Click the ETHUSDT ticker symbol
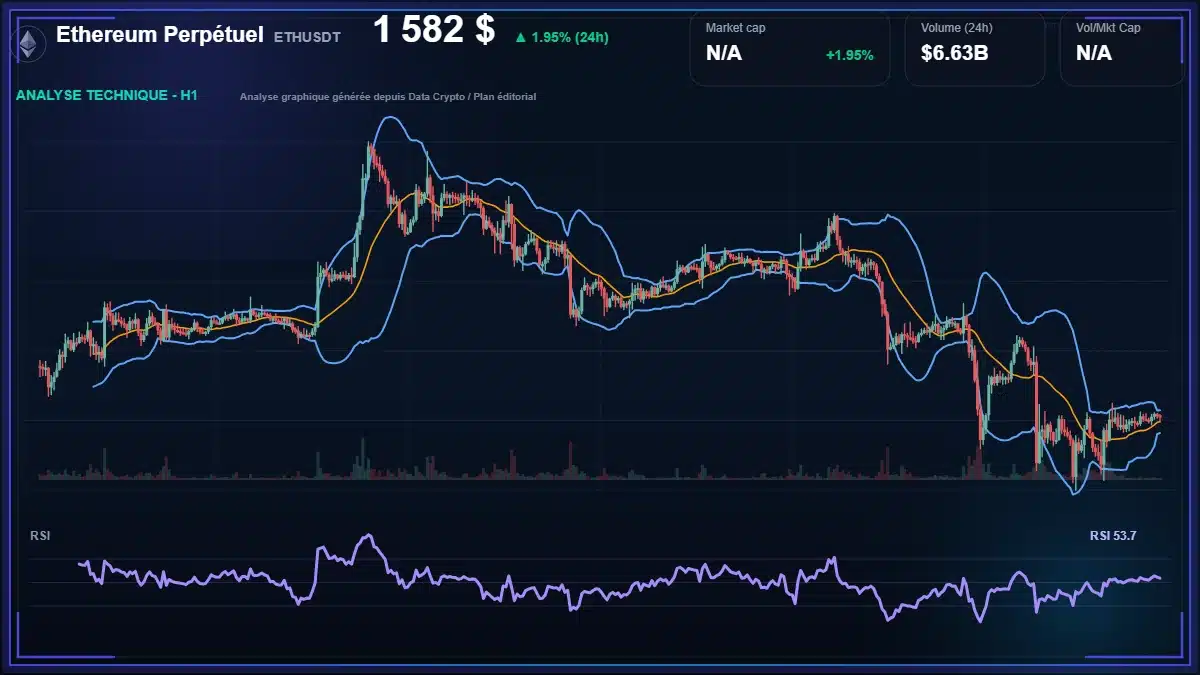This screenshot has height=675, width=1200. coord(307,37)
